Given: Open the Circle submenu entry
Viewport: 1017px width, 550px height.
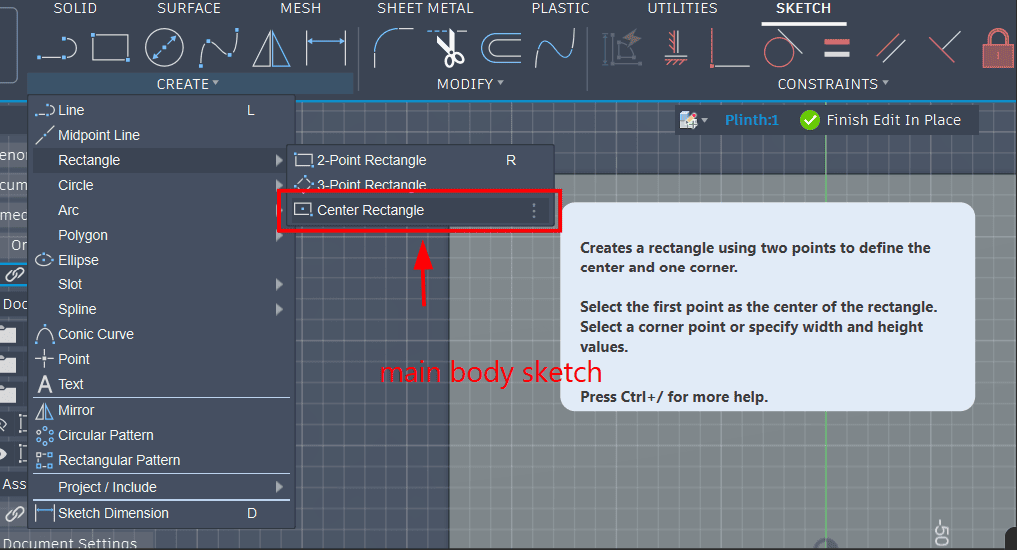Looking at the screenshot, I should (162, 185).
